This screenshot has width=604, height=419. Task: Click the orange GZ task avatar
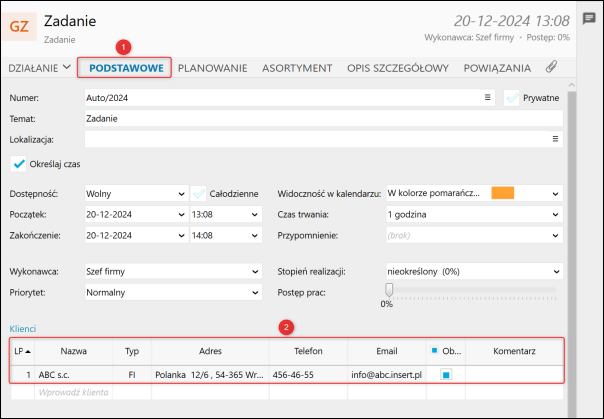19,27
